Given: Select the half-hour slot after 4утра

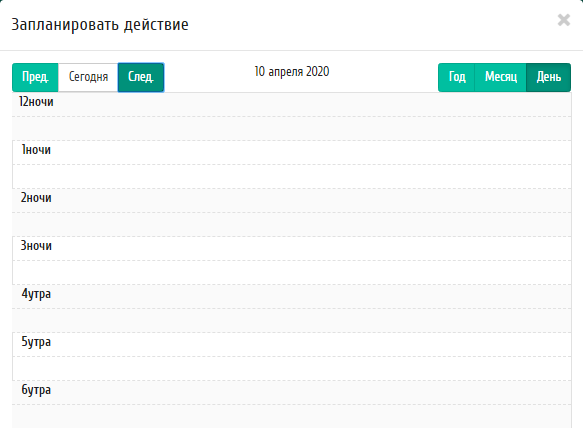Looking at the screenshot, I should click(292, 321).
